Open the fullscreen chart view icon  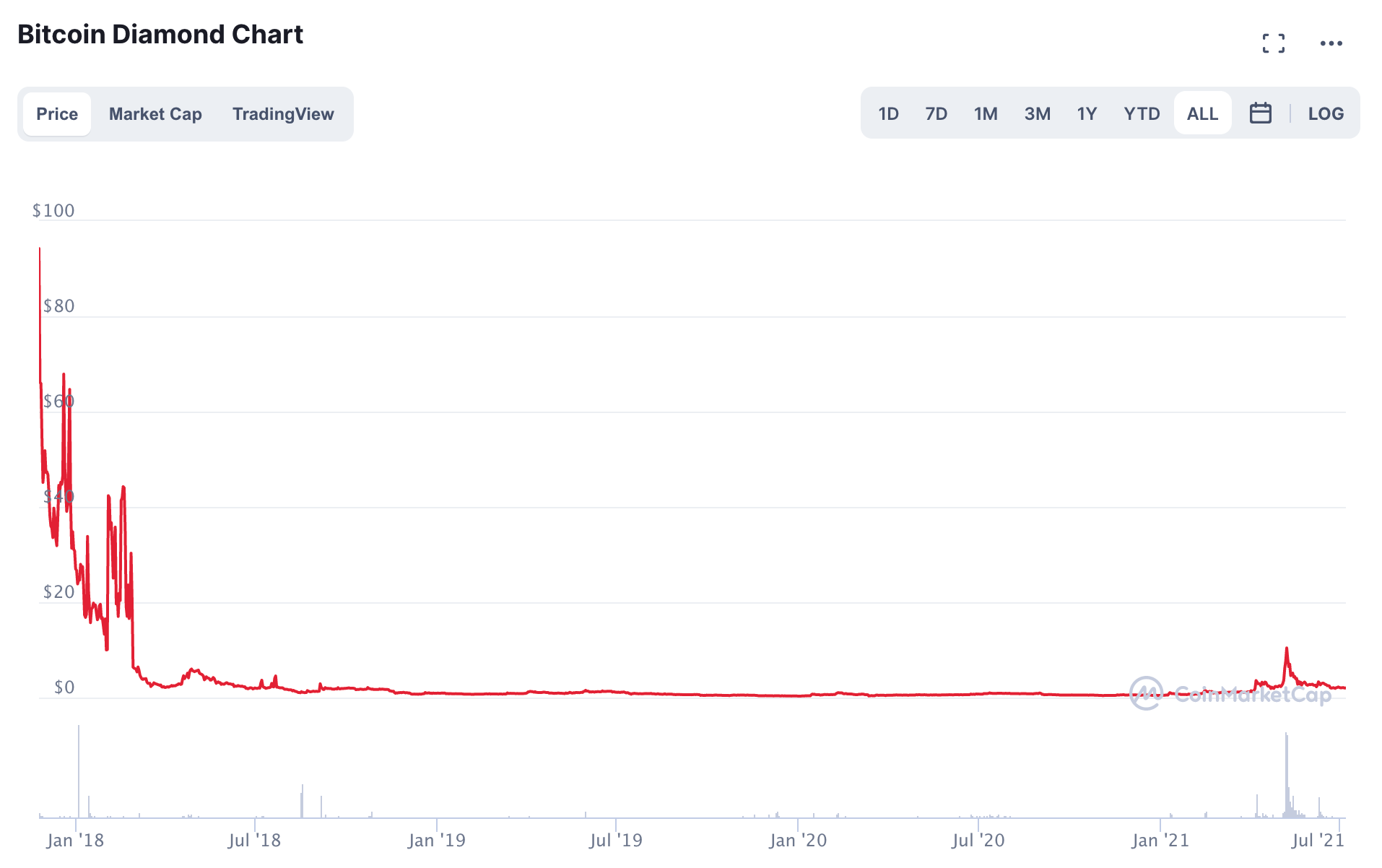[x=1274, y=43]
